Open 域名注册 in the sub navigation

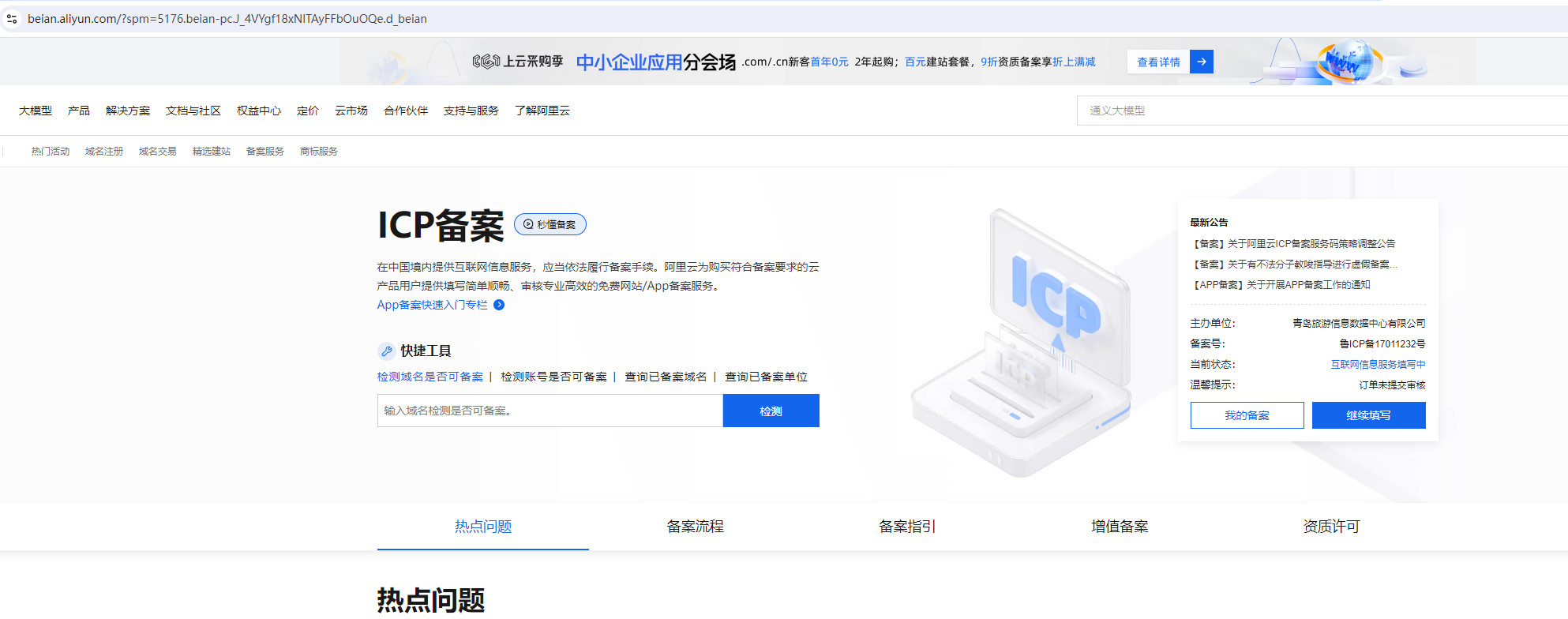(x=104, y=152)
